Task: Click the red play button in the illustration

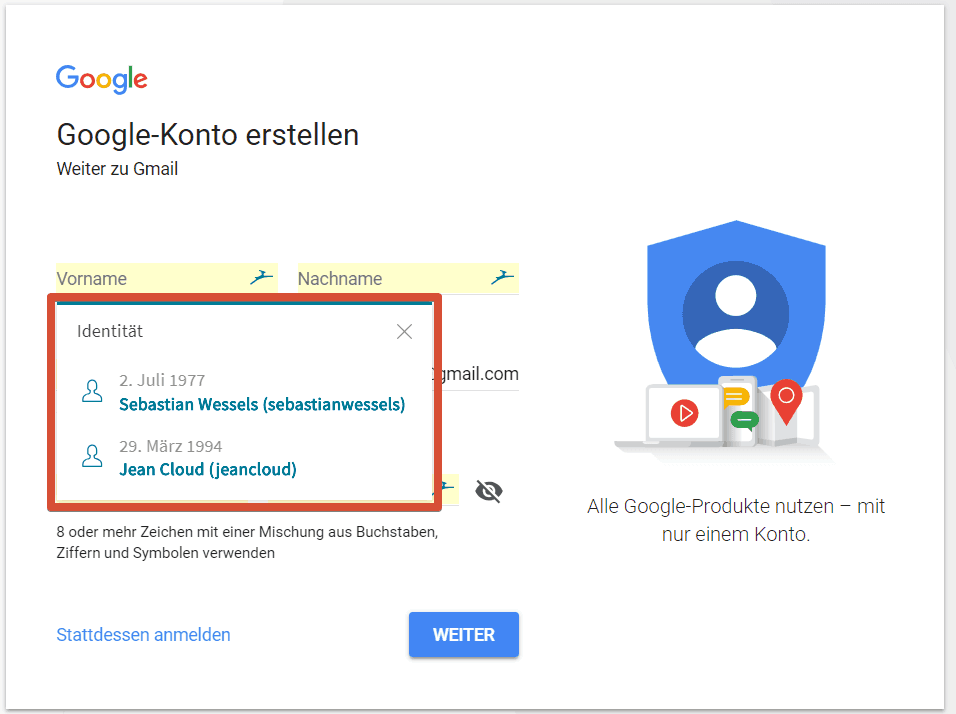Action: pyautogui.click(x=684, y=413)
